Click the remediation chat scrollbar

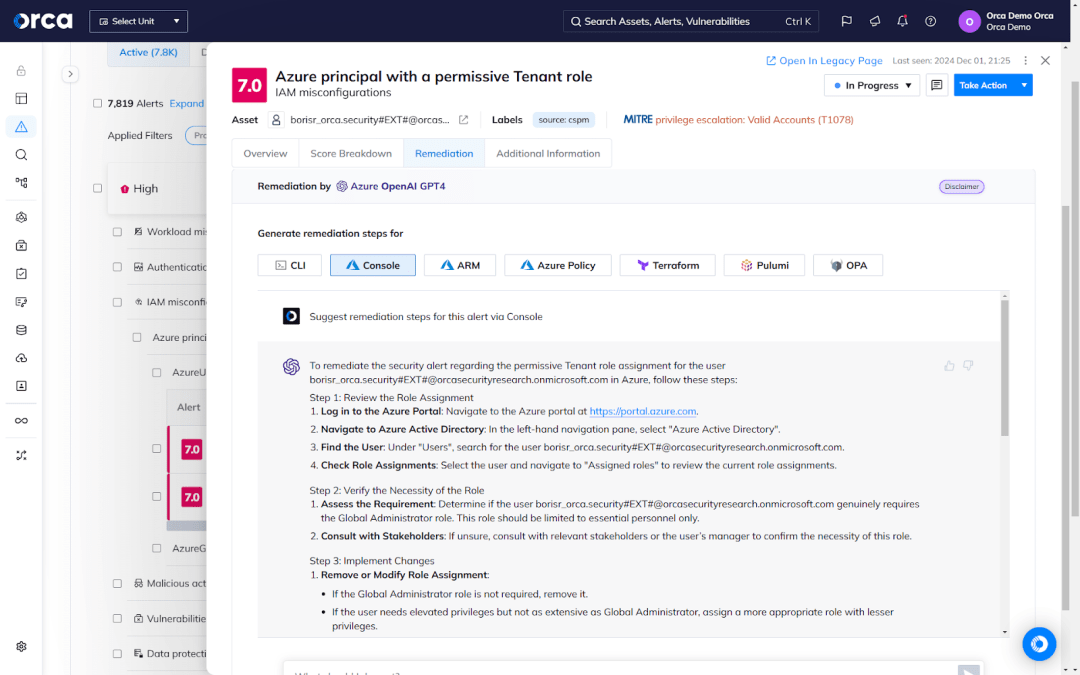1005,368
